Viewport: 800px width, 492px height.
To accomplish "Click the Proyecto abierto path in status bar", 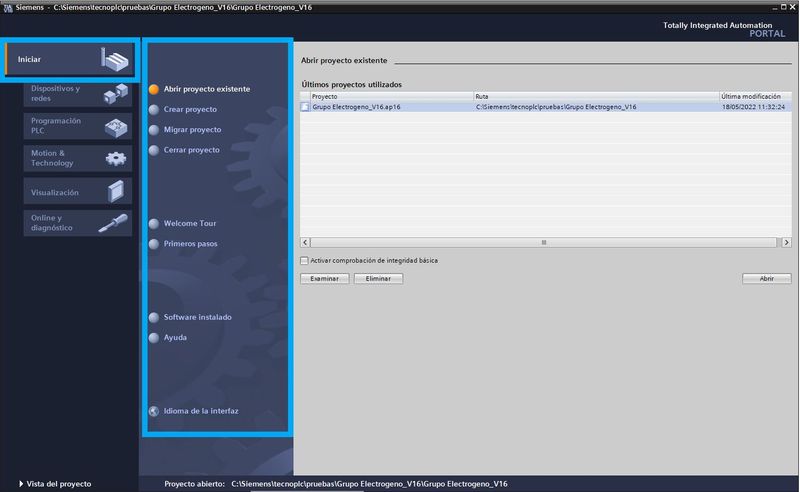I will coord(369,484).
